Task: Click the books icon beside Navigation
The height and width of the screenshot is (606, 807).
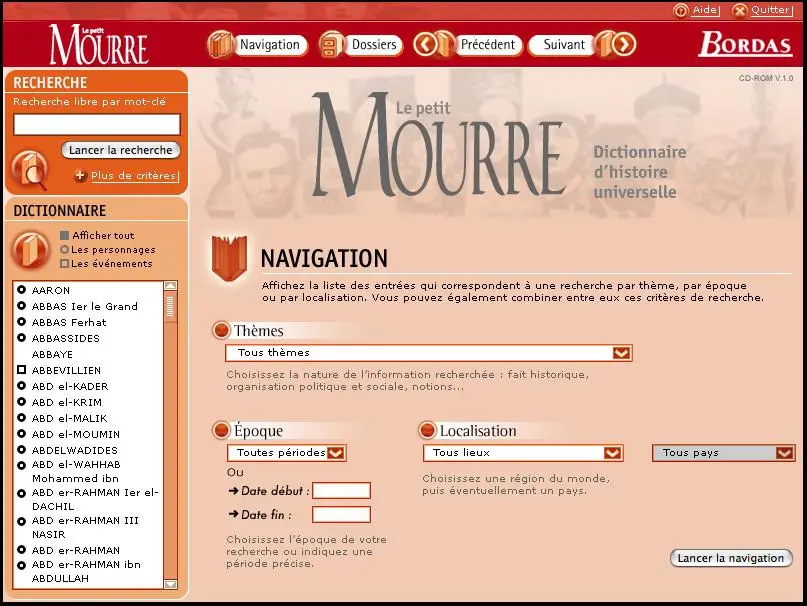Action: (x=220, y=44)
